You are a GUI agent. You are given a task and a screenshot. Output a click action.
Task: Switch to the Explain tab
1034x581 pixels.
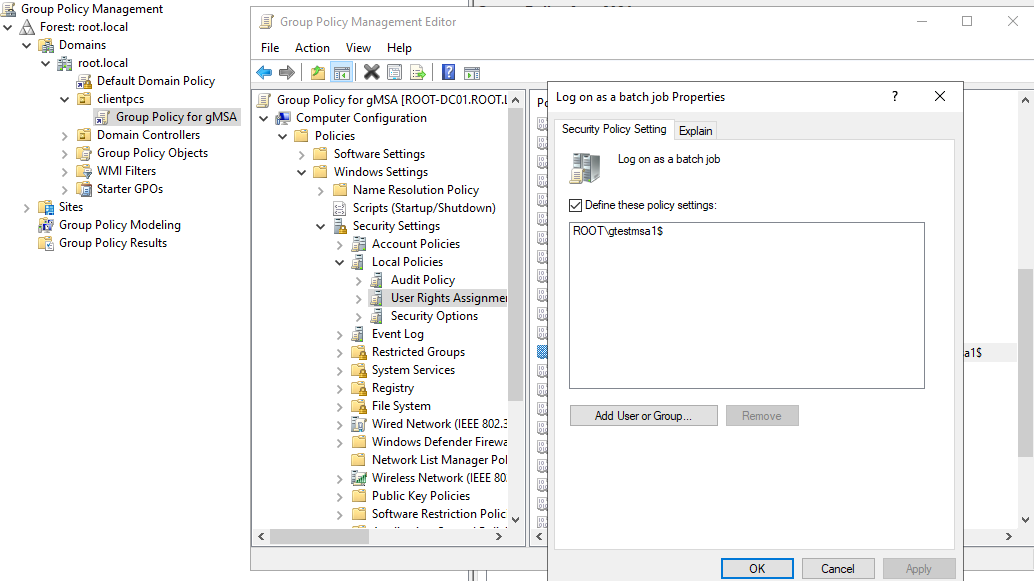(695, 130)
